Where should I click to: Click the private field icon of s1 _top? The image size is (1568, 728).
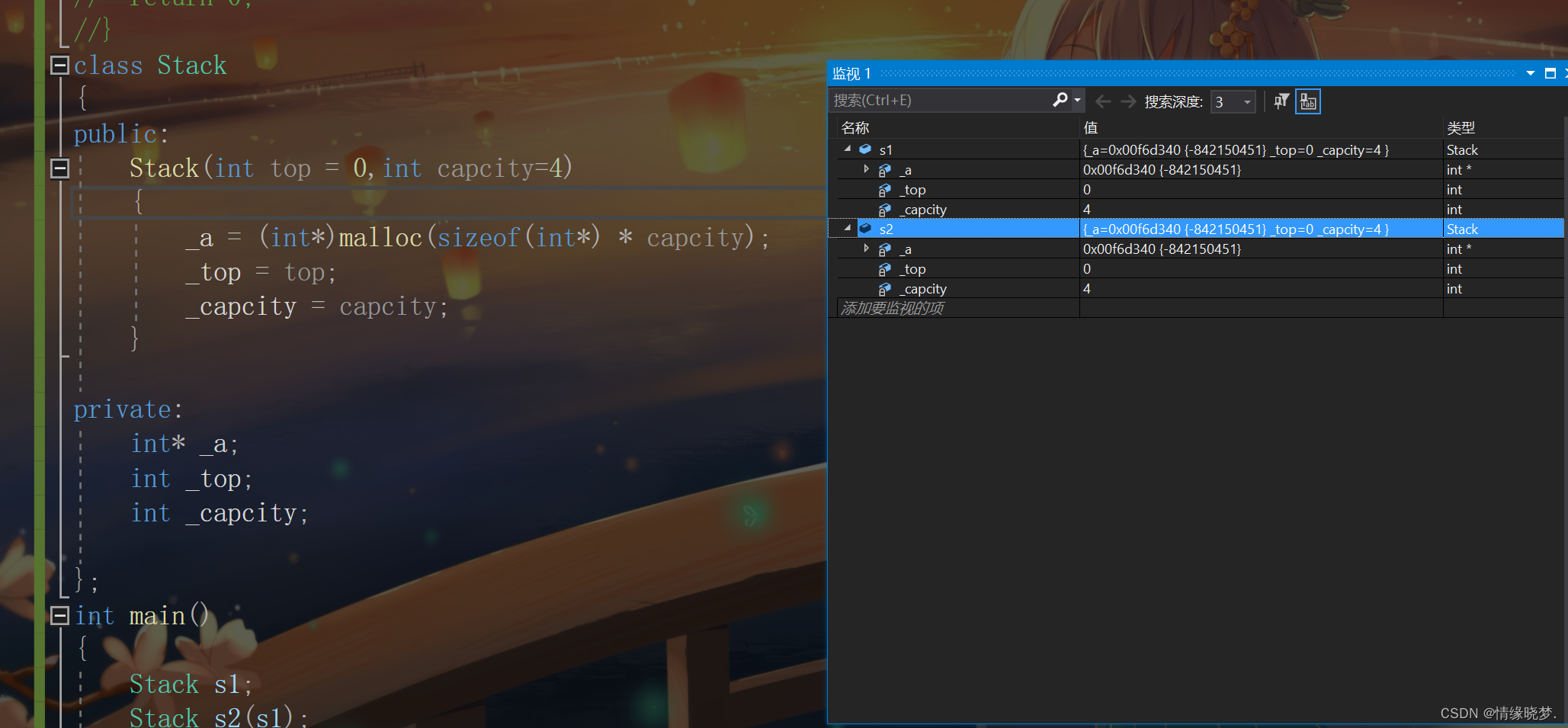tap(884, 190)
